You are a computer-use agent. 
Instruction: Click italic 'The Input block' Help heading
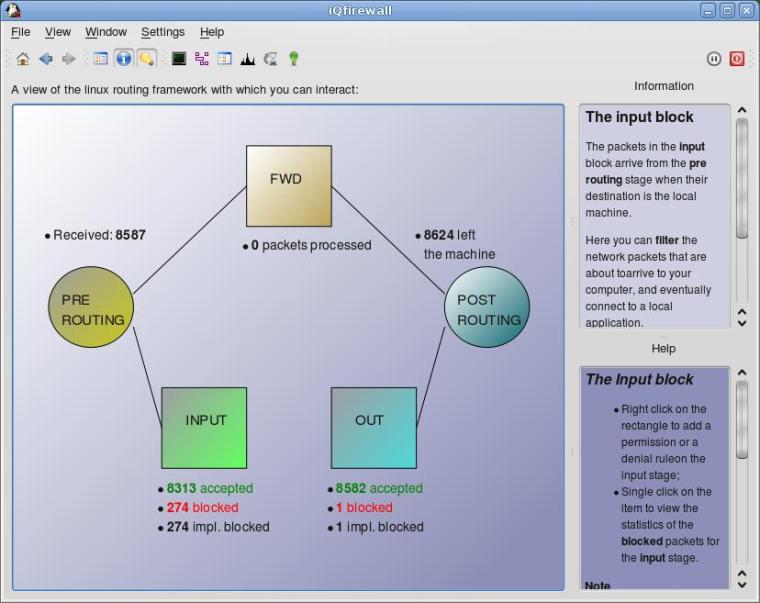[x=639, y=380]
